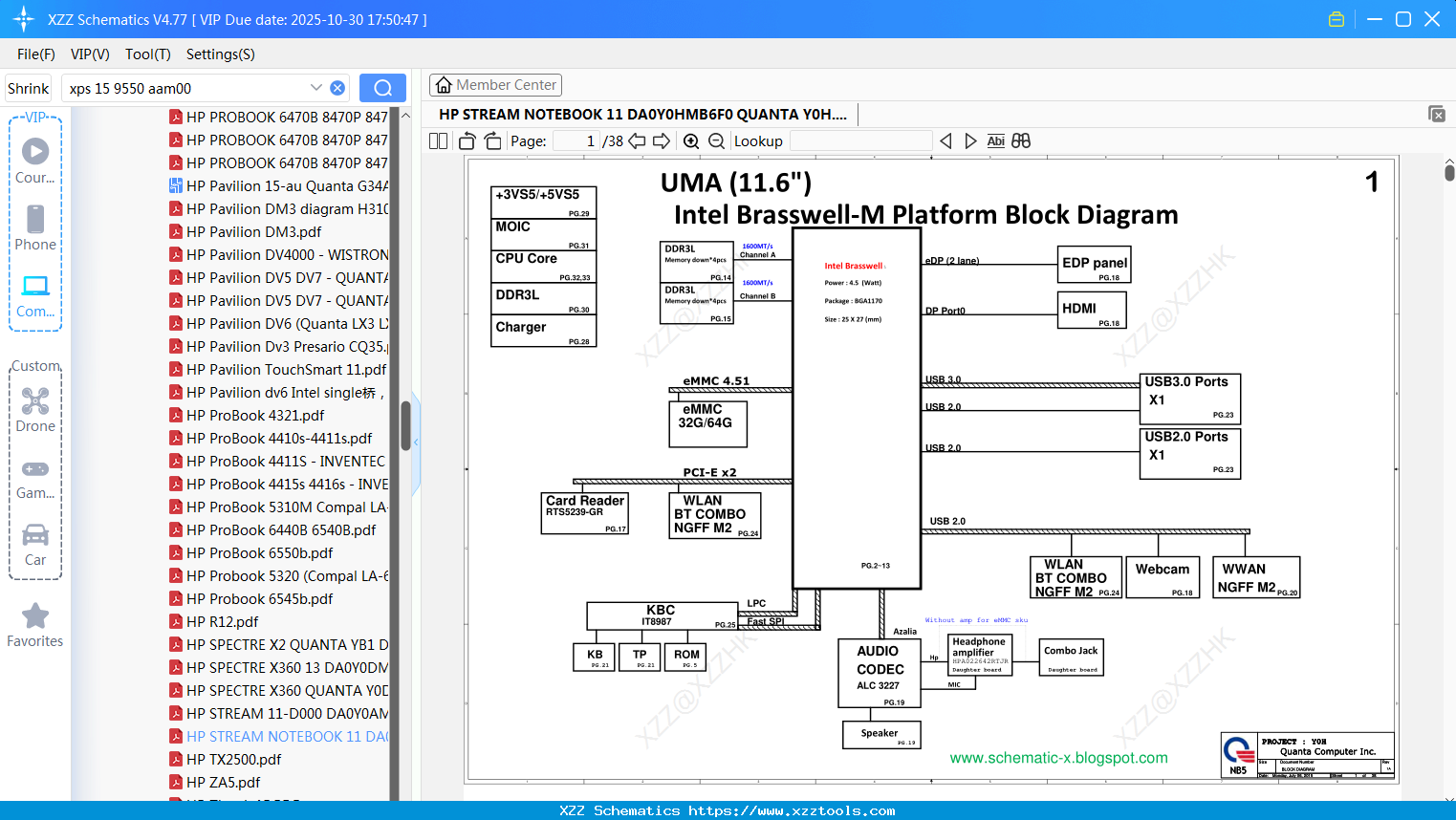Viewport: 1456px width, 820px height.
Task: Open Member Center
Action: coord(495,85)
